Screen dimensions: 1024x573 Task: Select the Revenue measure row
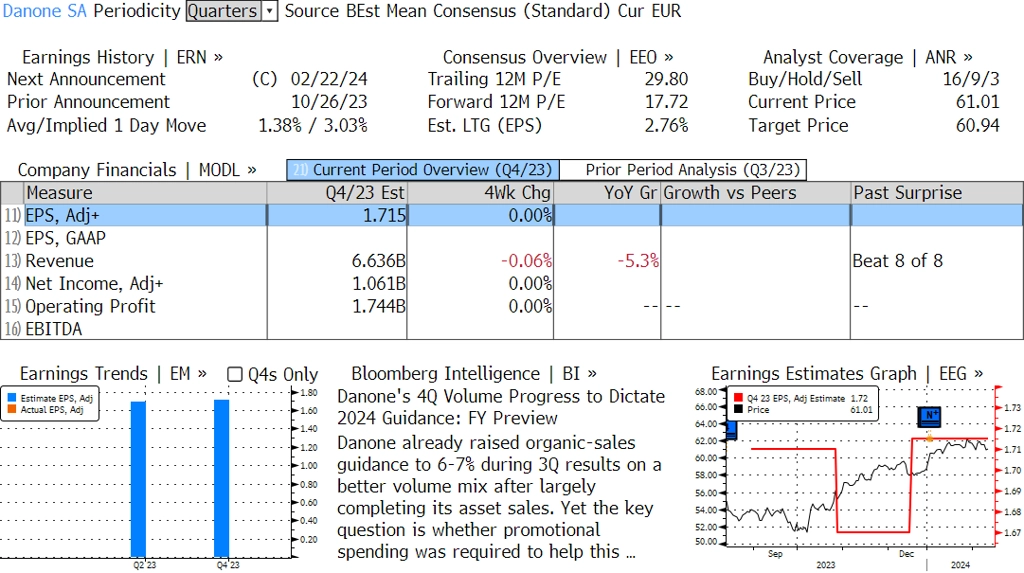[512, 261]
